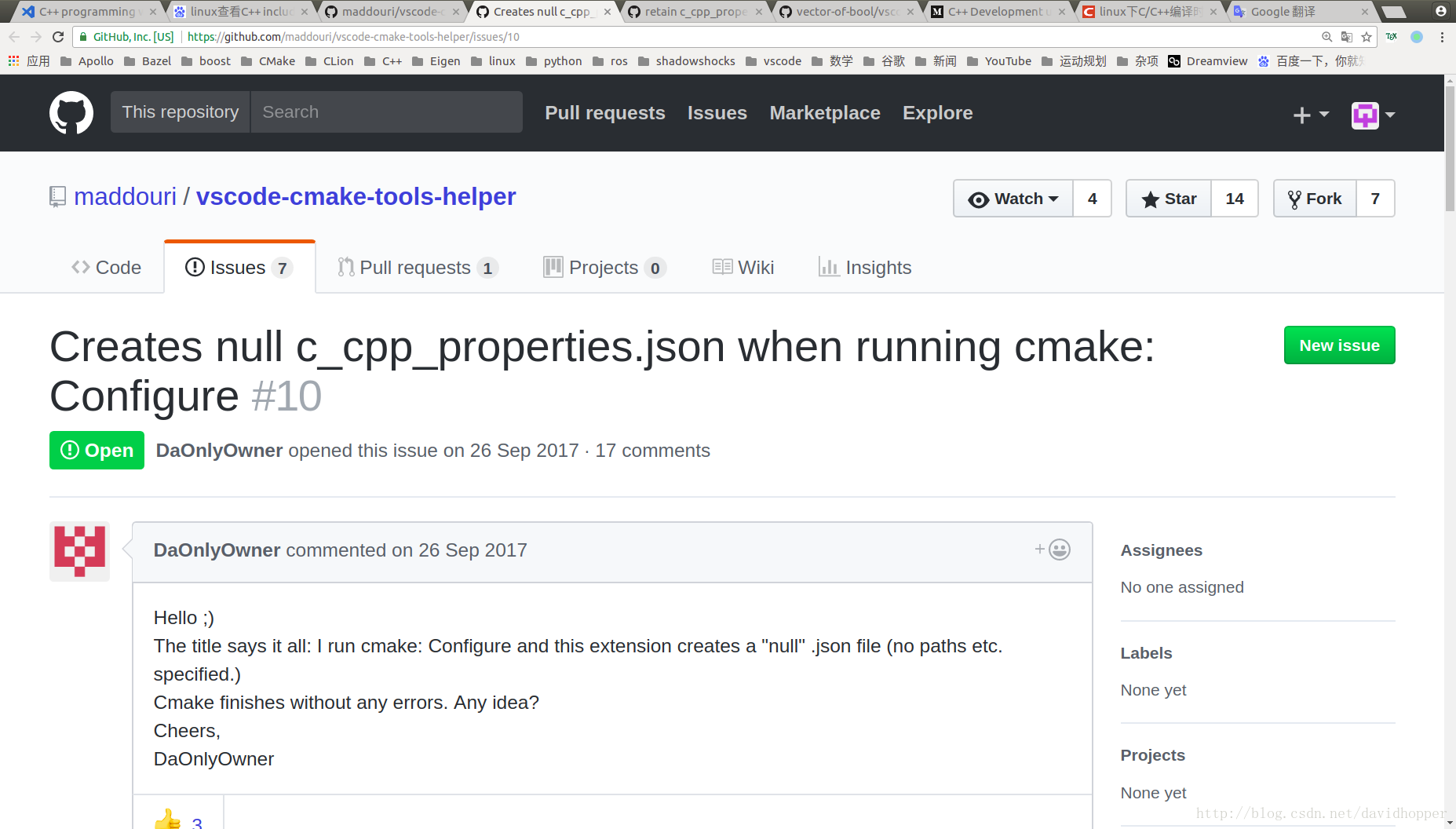Bookmark this page with the star icon
Screen dimensions: 1456x829
click(x=1367, y=37)
